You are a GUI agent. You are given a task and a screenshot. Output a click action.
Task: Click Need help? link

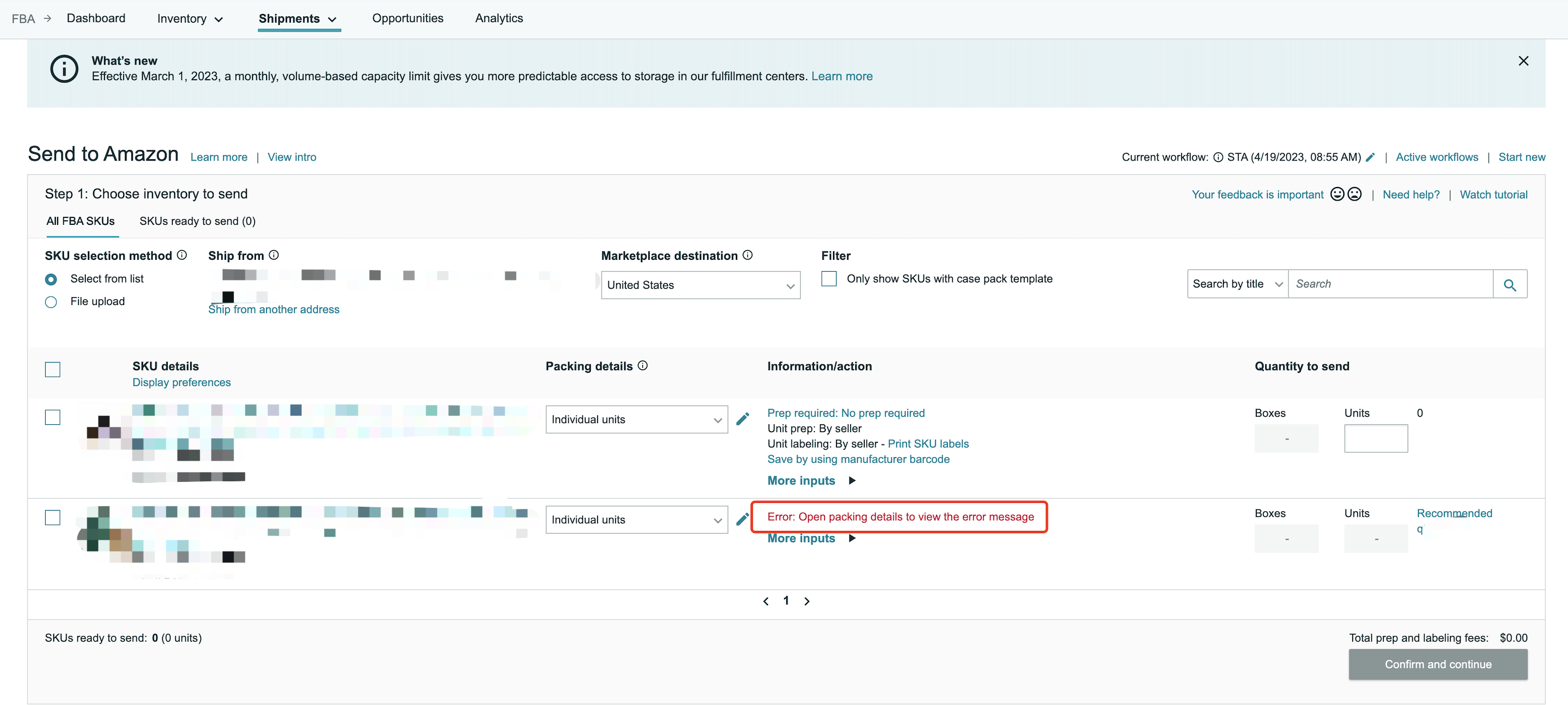(1411, 195)
